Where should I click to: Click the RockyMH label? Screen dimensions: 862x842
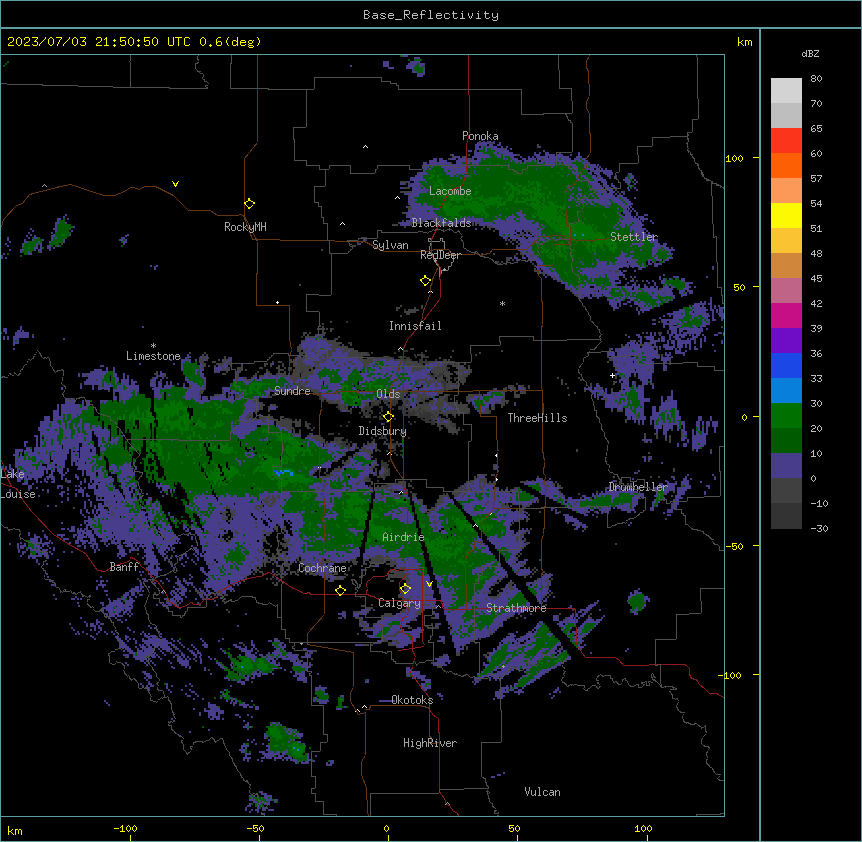point(245,227)
